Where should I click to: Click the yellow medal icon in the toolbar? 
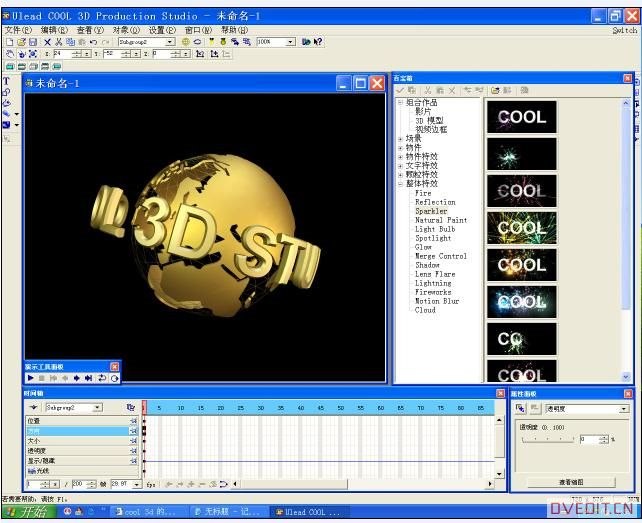(223, 42)
